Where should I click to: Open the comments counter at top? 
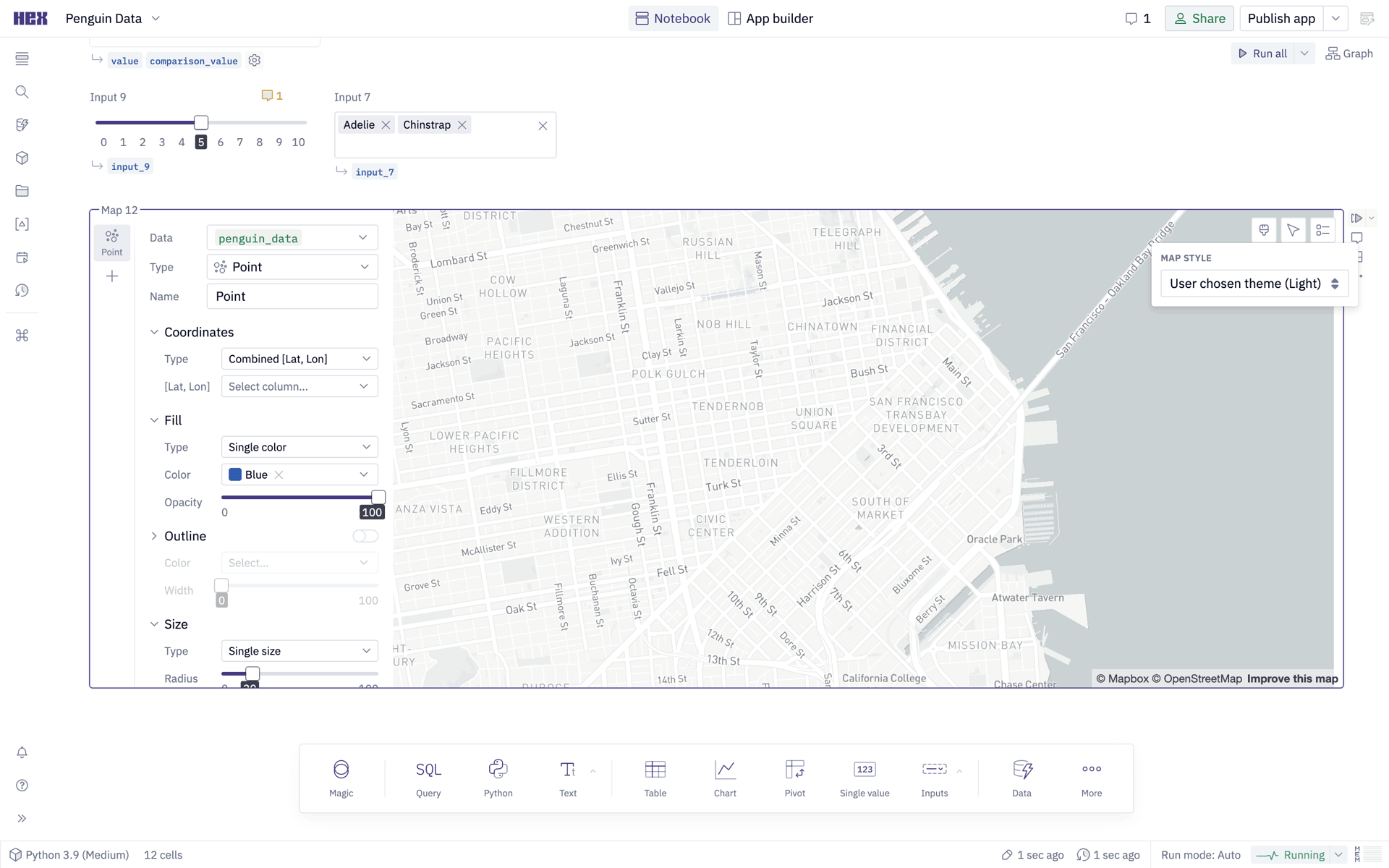(1138, 19)
